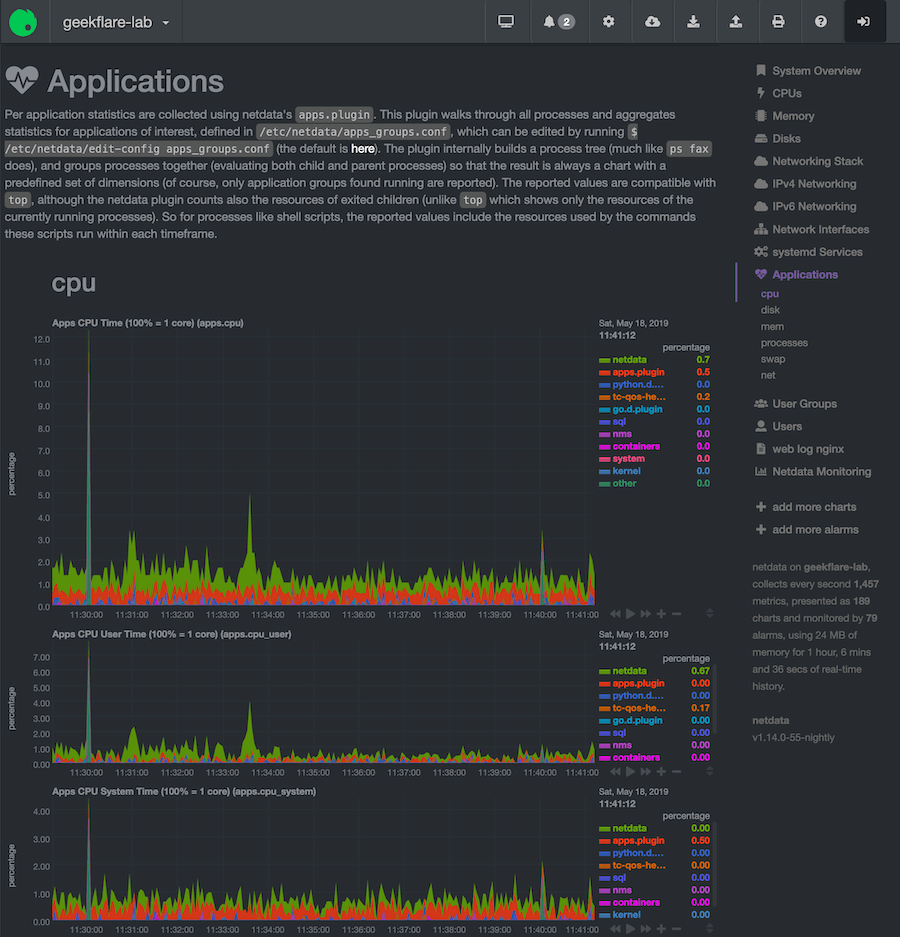Click the print dashboard icon

(779, 20)
